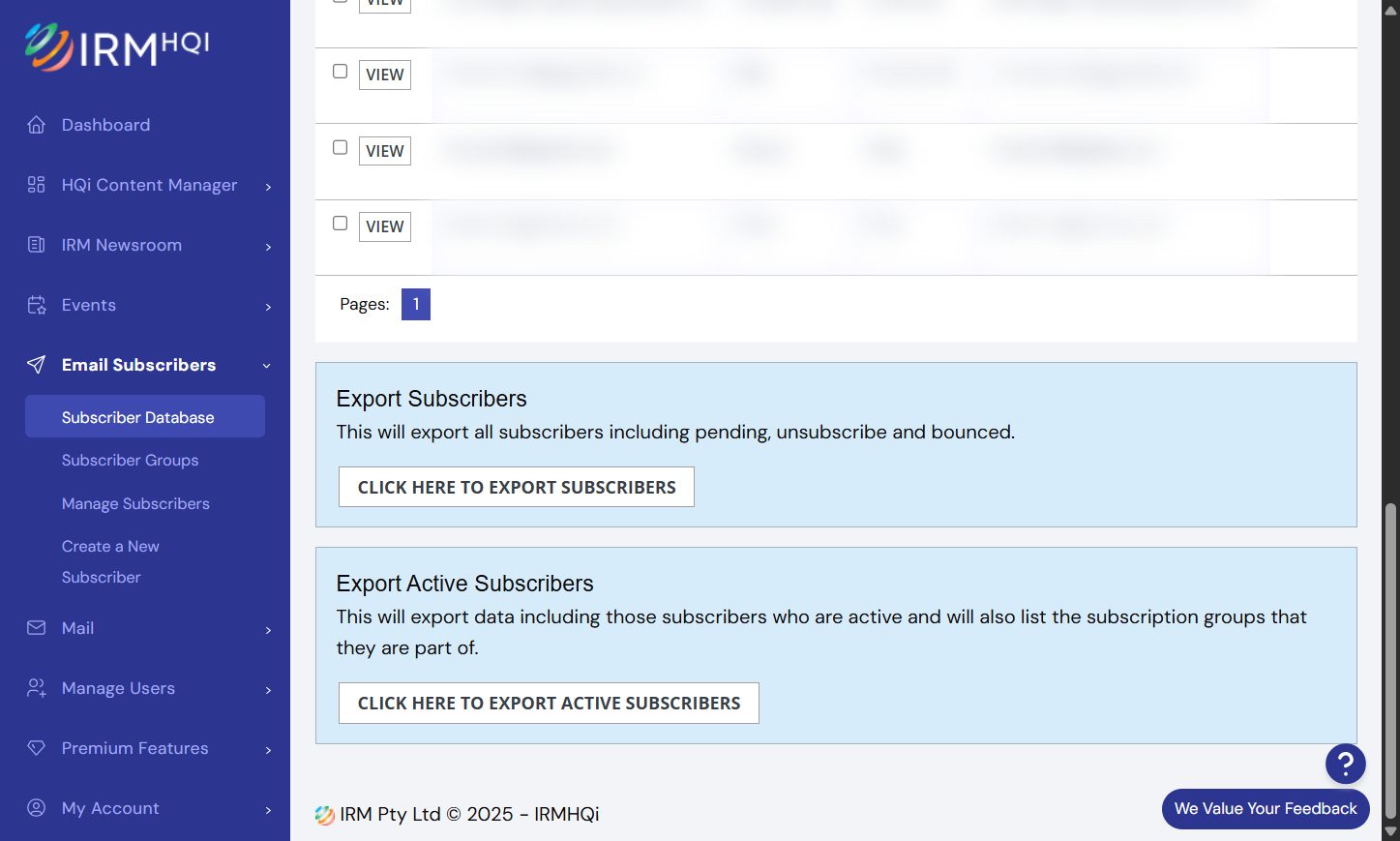
Task: Expand the Events submenu chevron
Action: [x=268, y=307]
